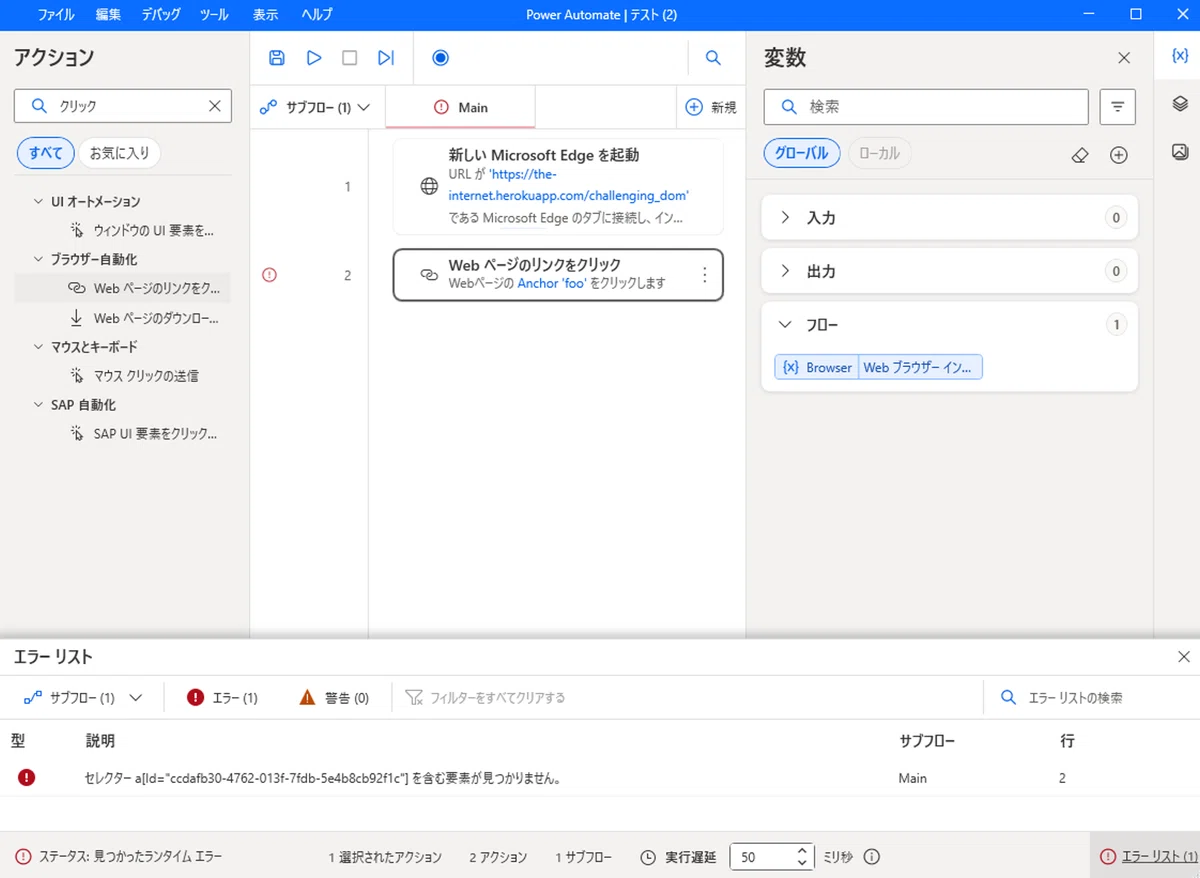This screenshot has height=878, width=1200.
Task: Add a new variable with plus icon
Action: click(1119, 155)
